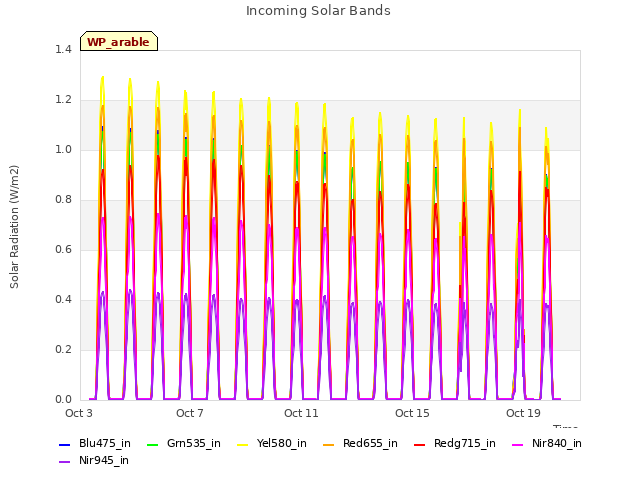Viewport: 640px width, 480px height.
Task: Click the 0.8 y-axis tick label
Action: point(63,200)
